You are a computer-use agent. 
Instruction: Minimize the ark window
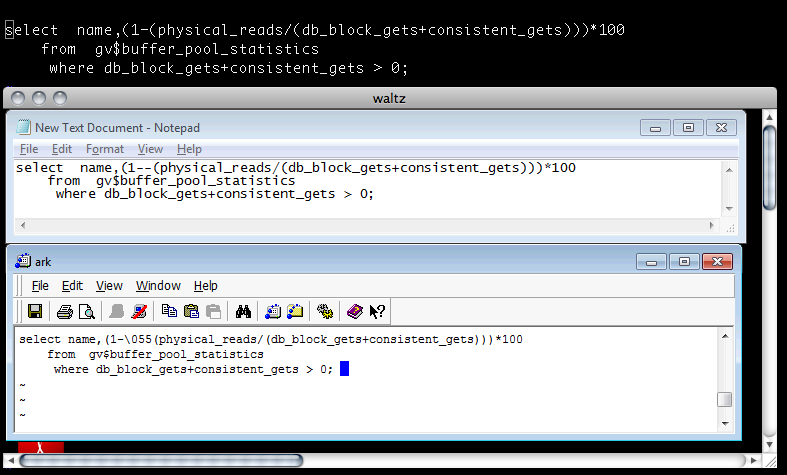point(651,262)
